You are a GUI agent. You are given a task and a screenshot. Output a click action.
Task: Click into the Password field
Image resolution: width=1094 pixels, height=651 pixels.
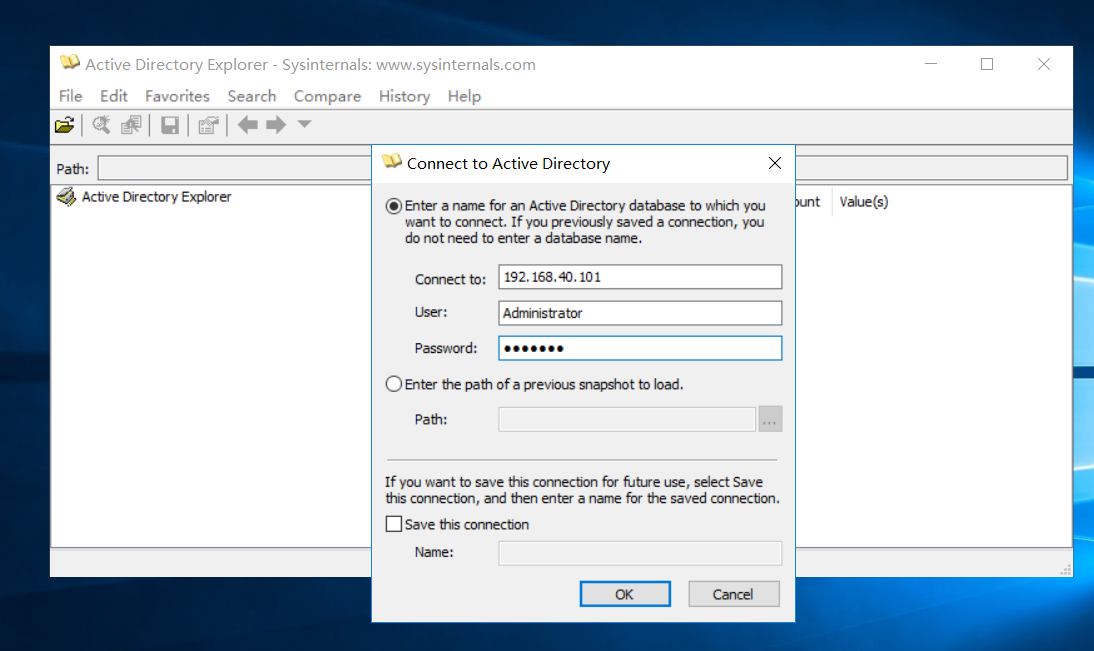click(640, 348)
